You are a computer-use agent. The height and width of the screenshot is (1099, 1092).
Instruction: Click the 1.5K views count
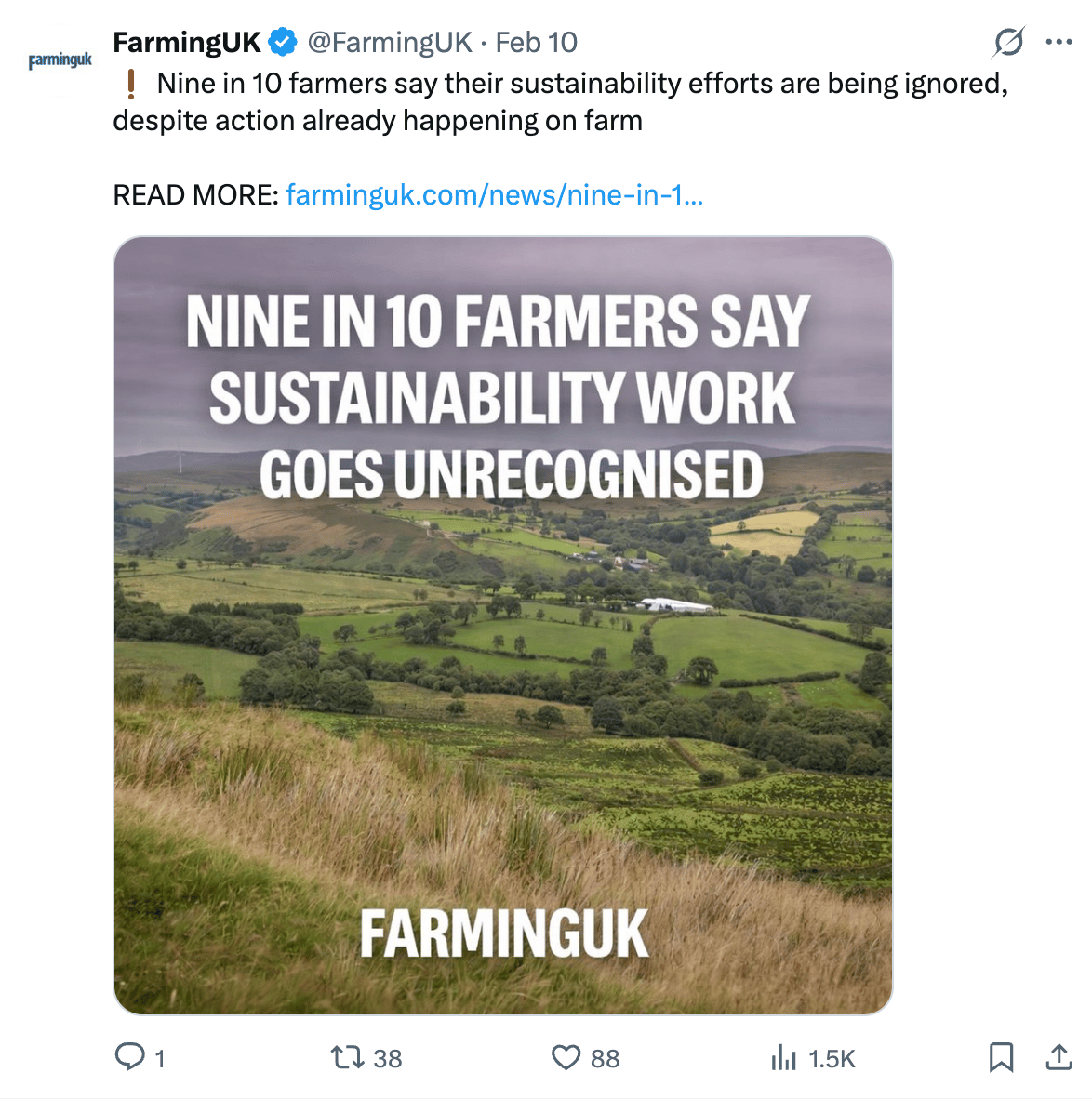832,1058
